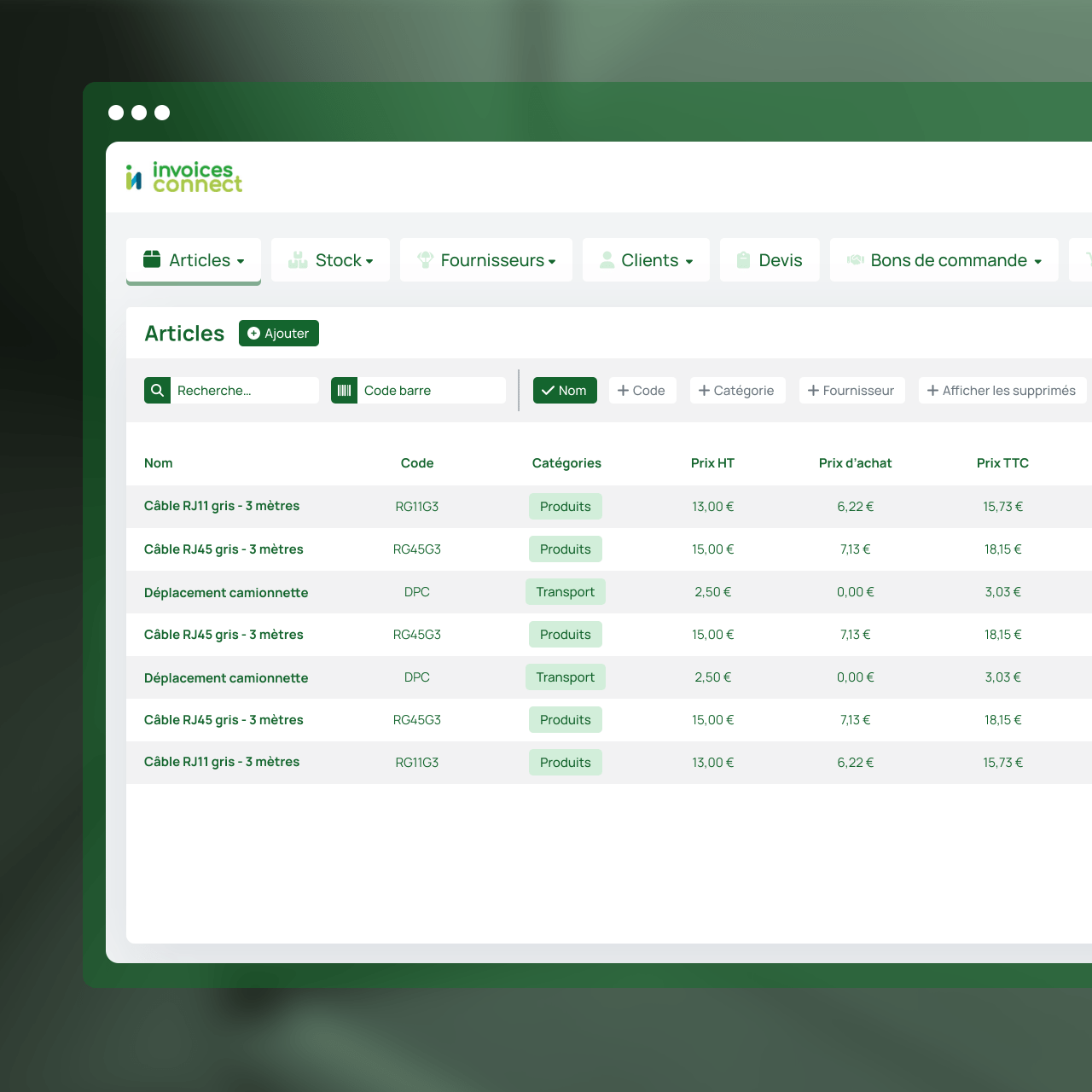The image size is (1092, 1092).
Task: Expand the Articles dropdown arrow
Action: (x=241, y=262)
